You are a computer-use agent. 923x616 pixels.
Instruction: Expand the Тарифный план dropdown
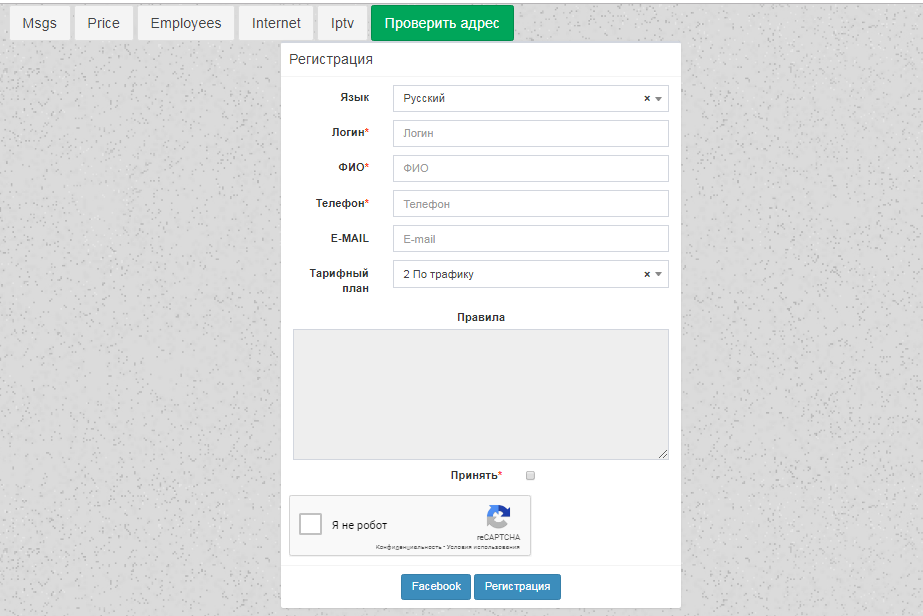(x=520, y=274)
